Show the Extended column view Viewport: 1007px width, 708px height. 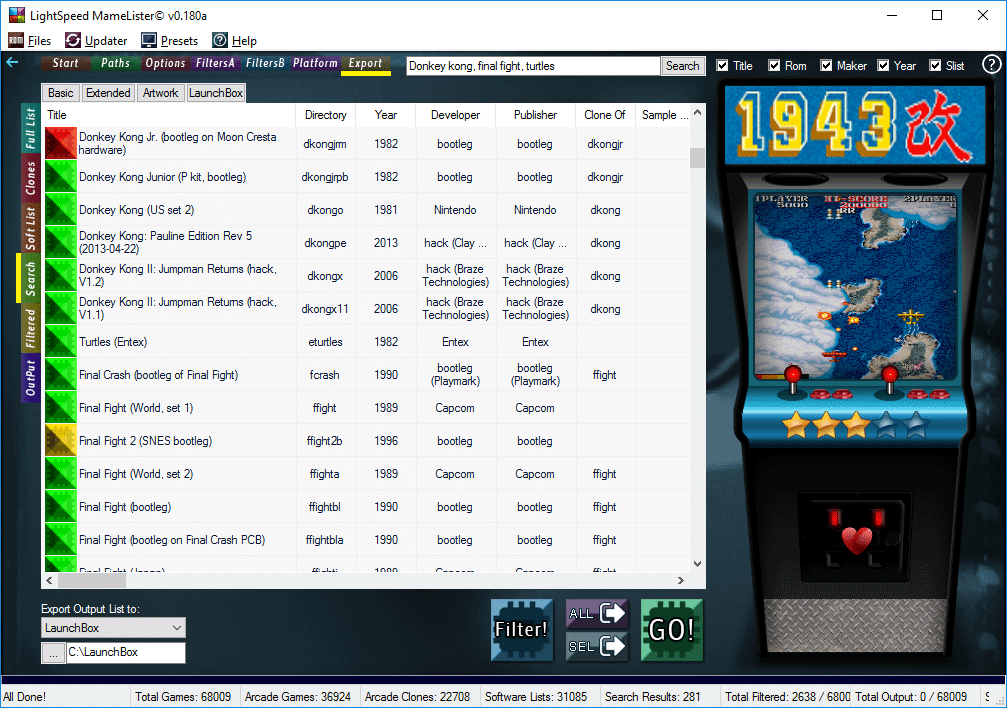pyautogui.click(x=108, y=93)
